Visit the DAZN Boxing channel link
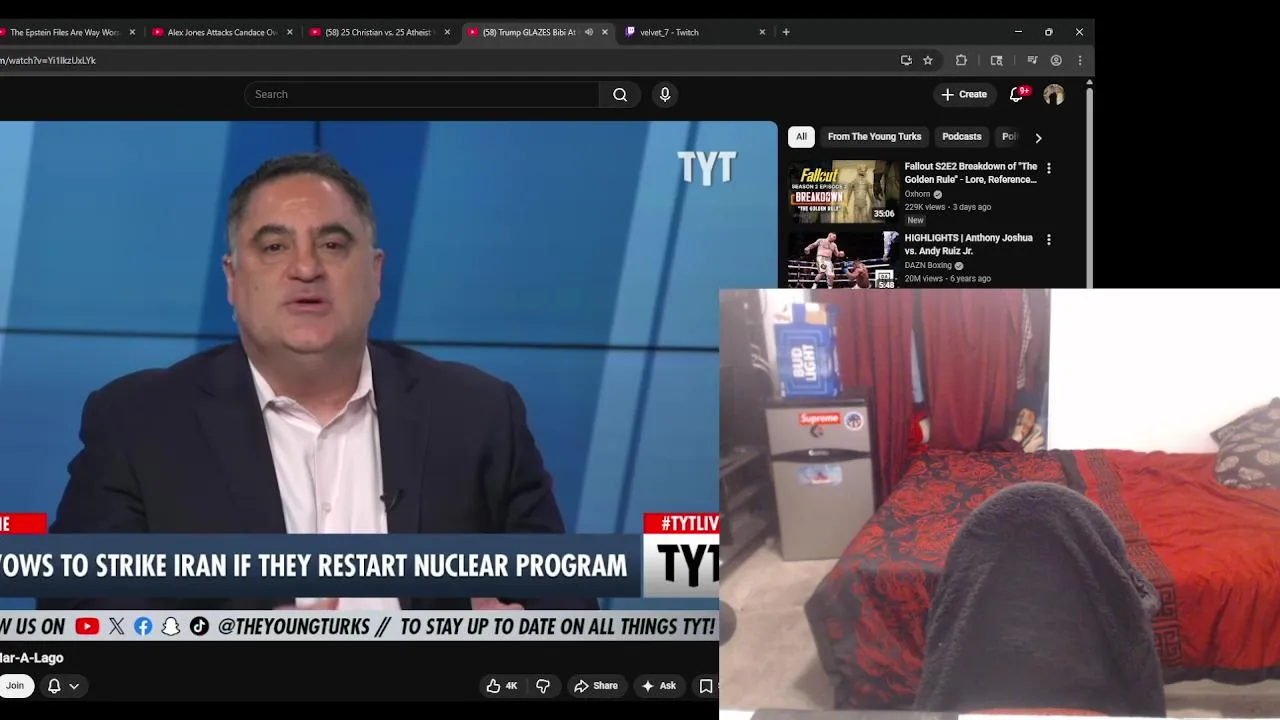 [x=928, y=266]
